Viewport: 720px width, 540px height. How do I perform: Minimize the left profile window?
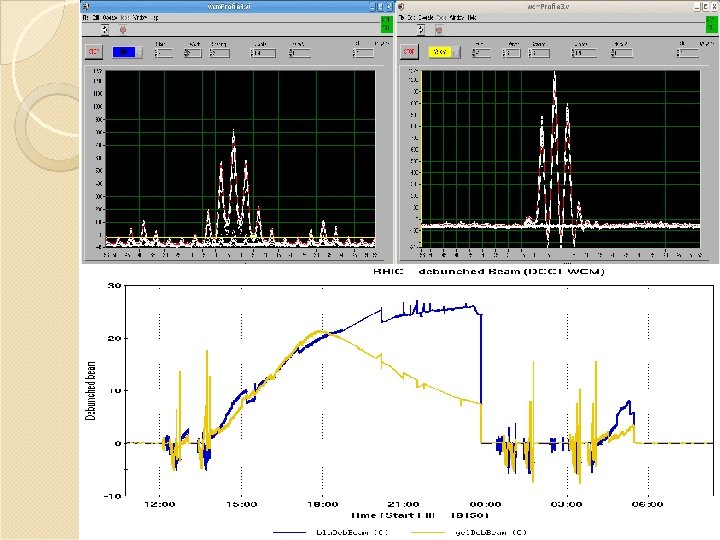coord(373,7)
